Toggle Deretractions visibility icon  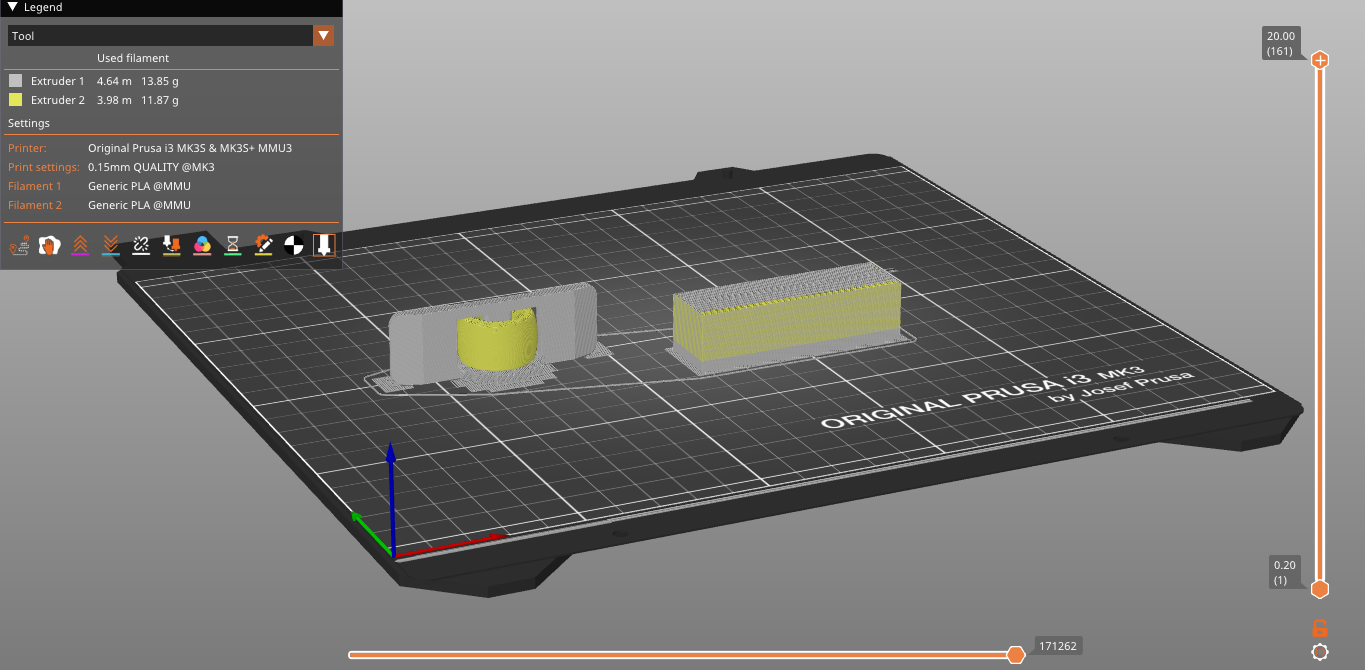click(x=111, y=245)
